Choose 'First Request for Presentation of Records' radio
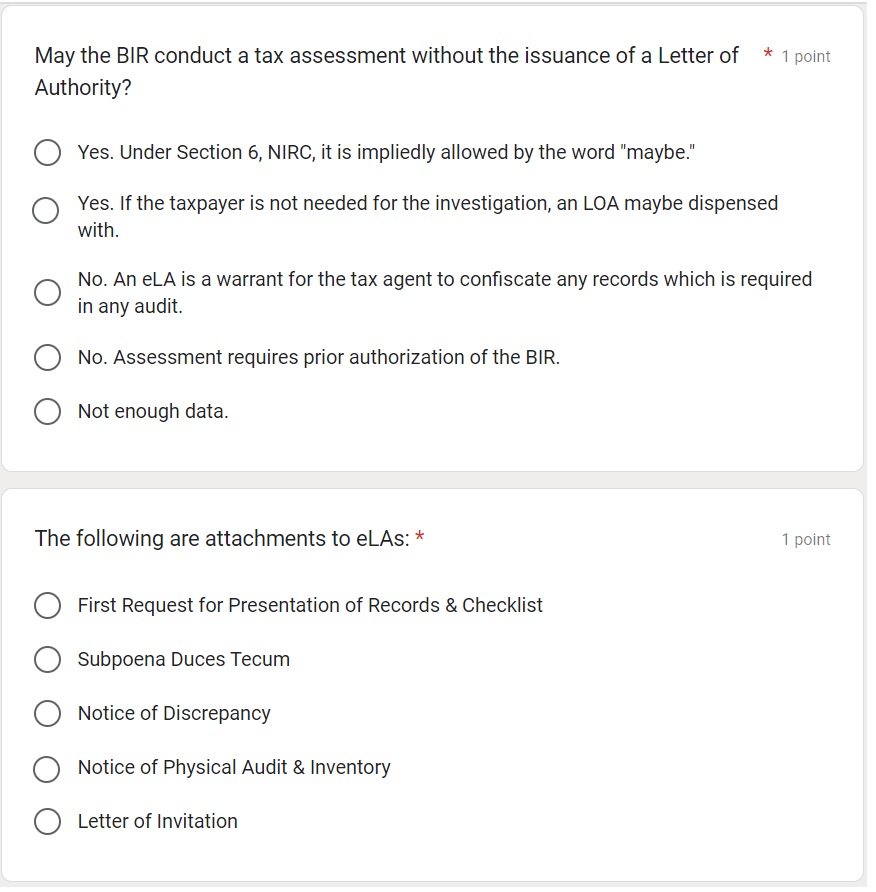This screenshot has width=876, height=892. (x=47, y=605)
